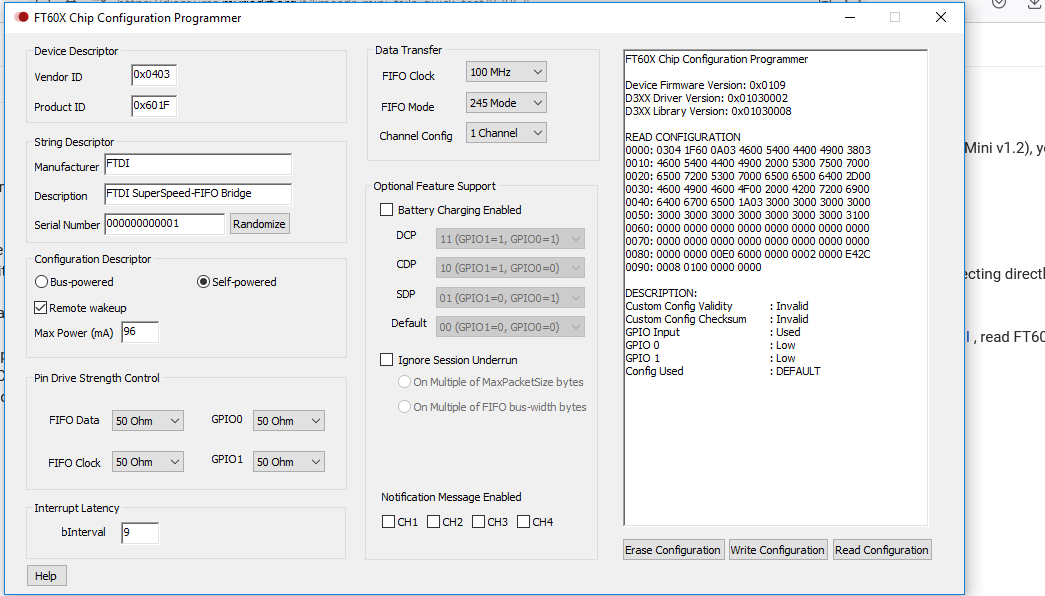Open the SDP GPIO setting dropdown

tap(511, 297)
